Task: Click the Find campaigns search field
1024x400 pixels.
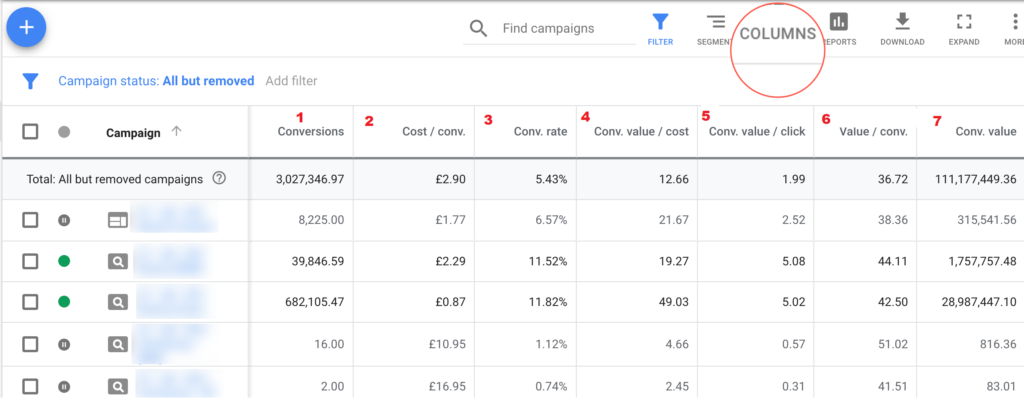Action: 565,28
